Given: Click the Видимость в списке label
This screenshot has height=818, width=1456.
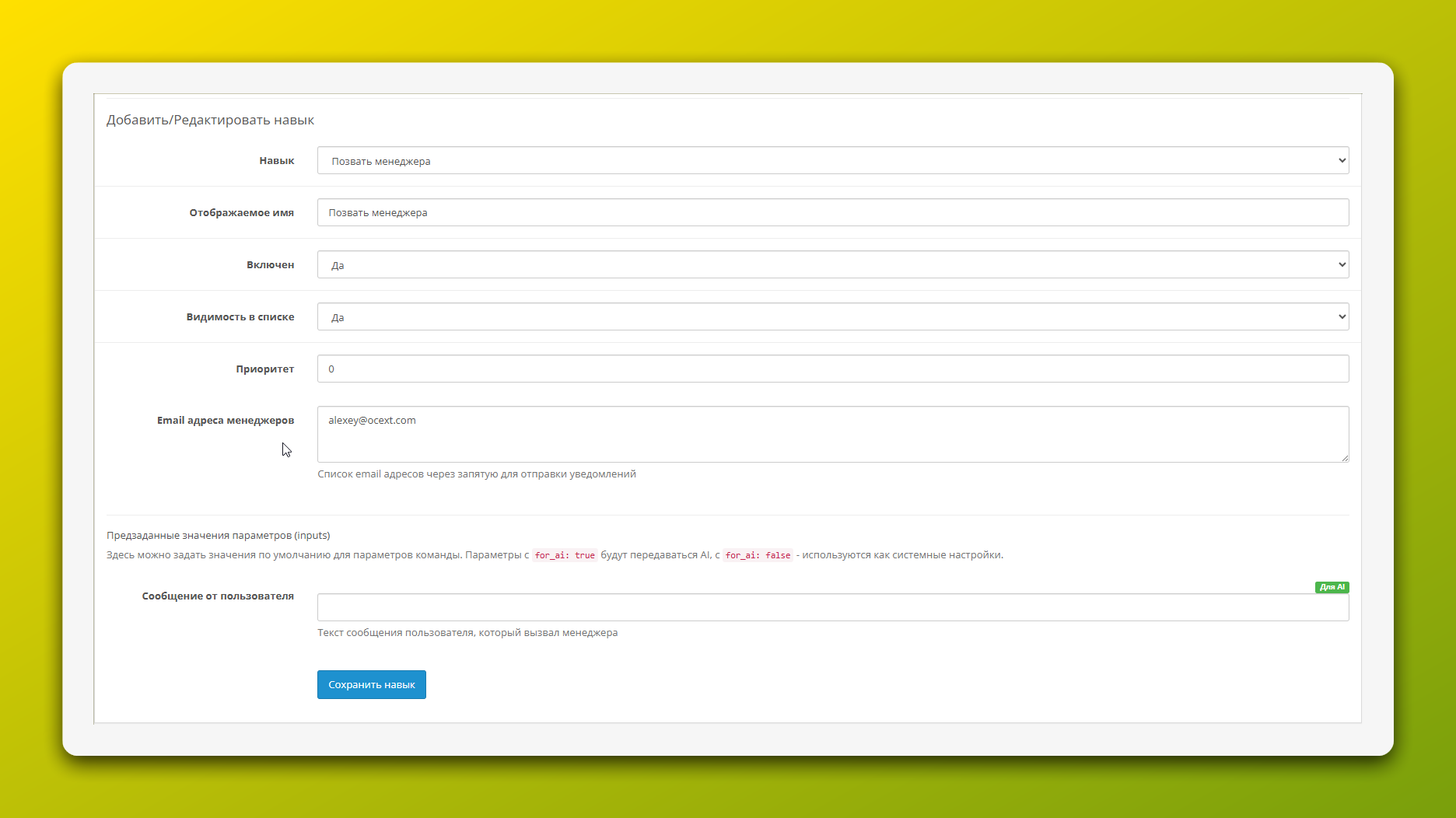Looking at the screenshot, I should (240, 317).
